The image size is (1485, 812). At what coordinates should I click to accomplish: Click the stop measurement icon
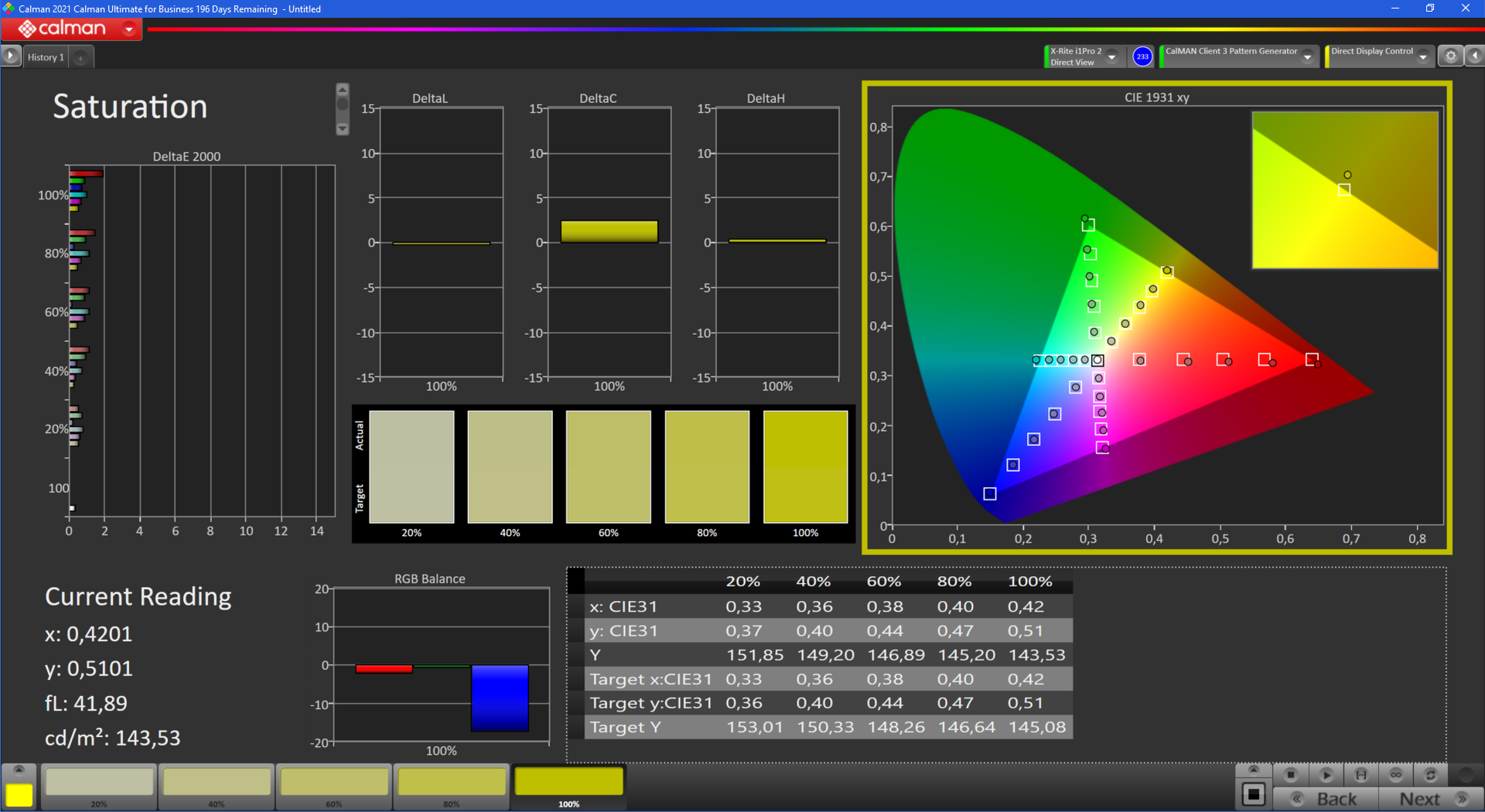point(1290,774)
